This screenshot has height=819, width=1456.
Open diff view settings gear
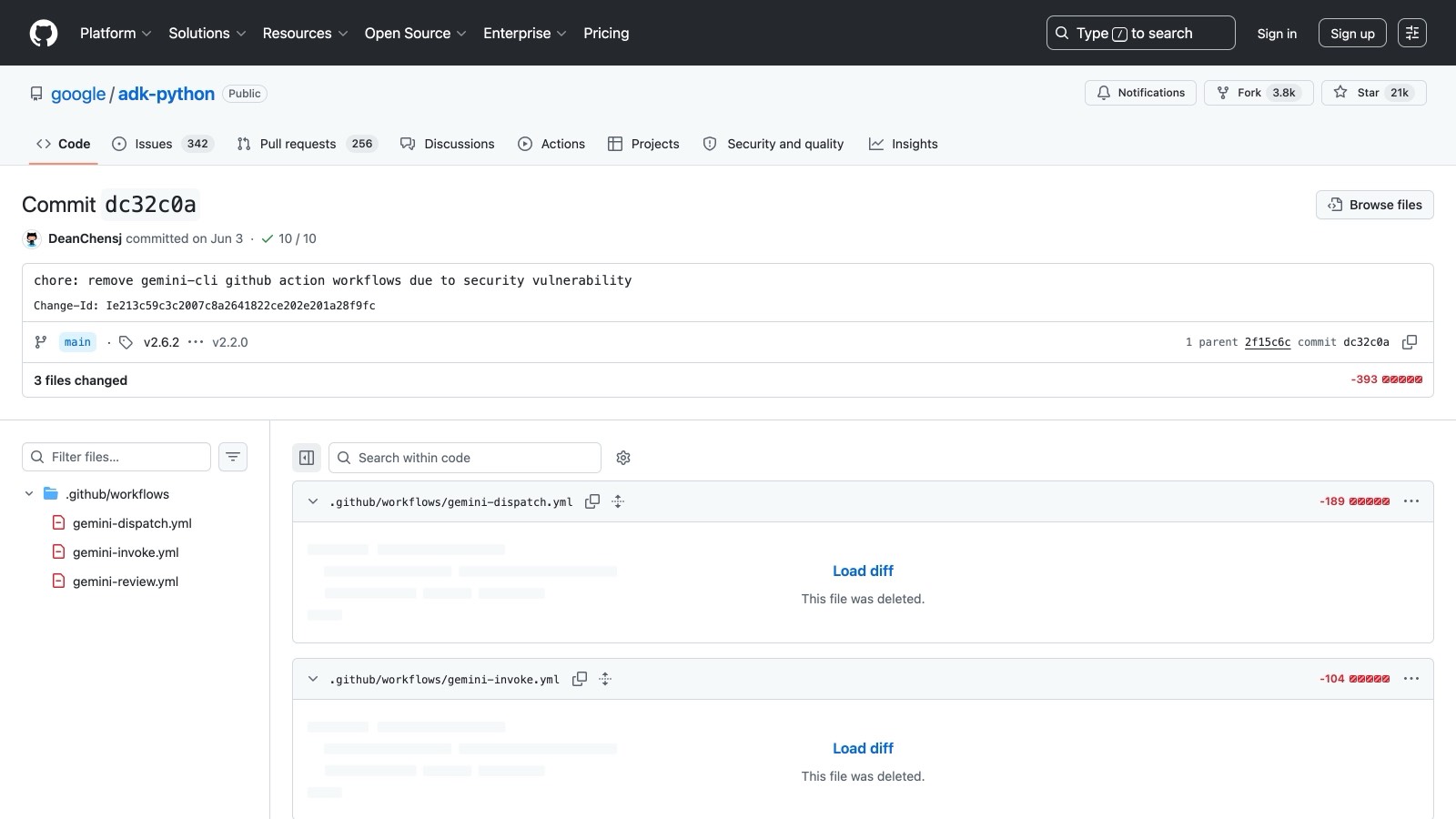pyautogui.click(x=623, y=458)
